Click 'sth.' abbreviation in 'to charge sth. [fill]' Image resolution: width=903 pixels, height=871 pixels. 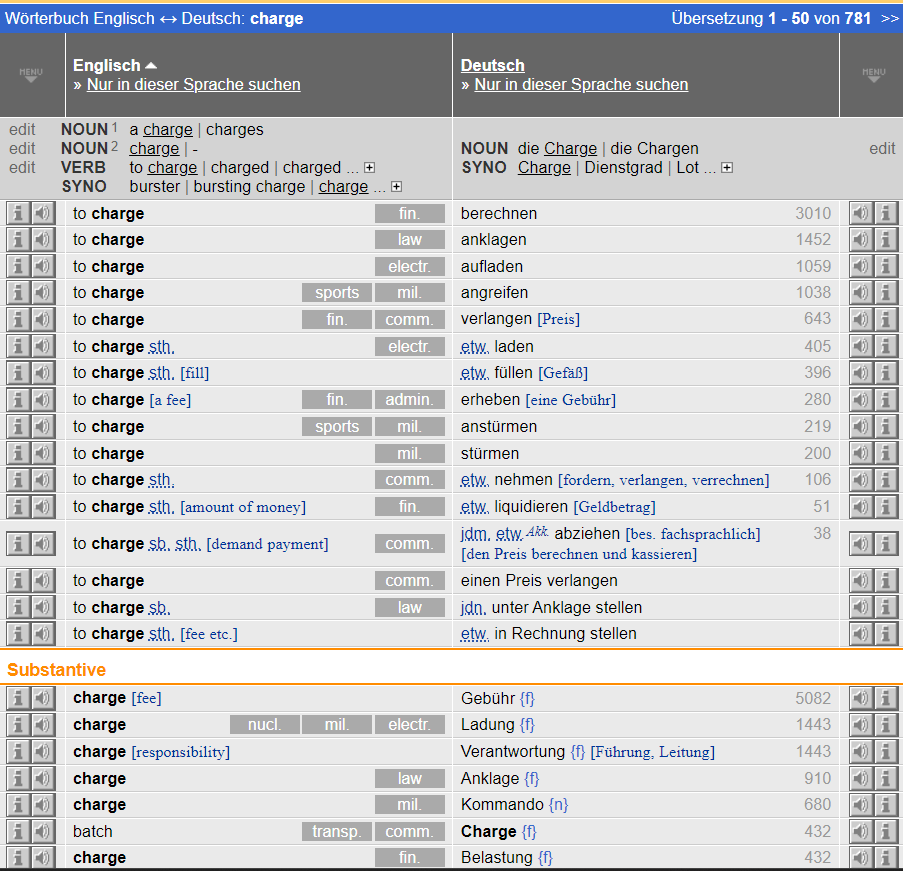click(161, 373)
